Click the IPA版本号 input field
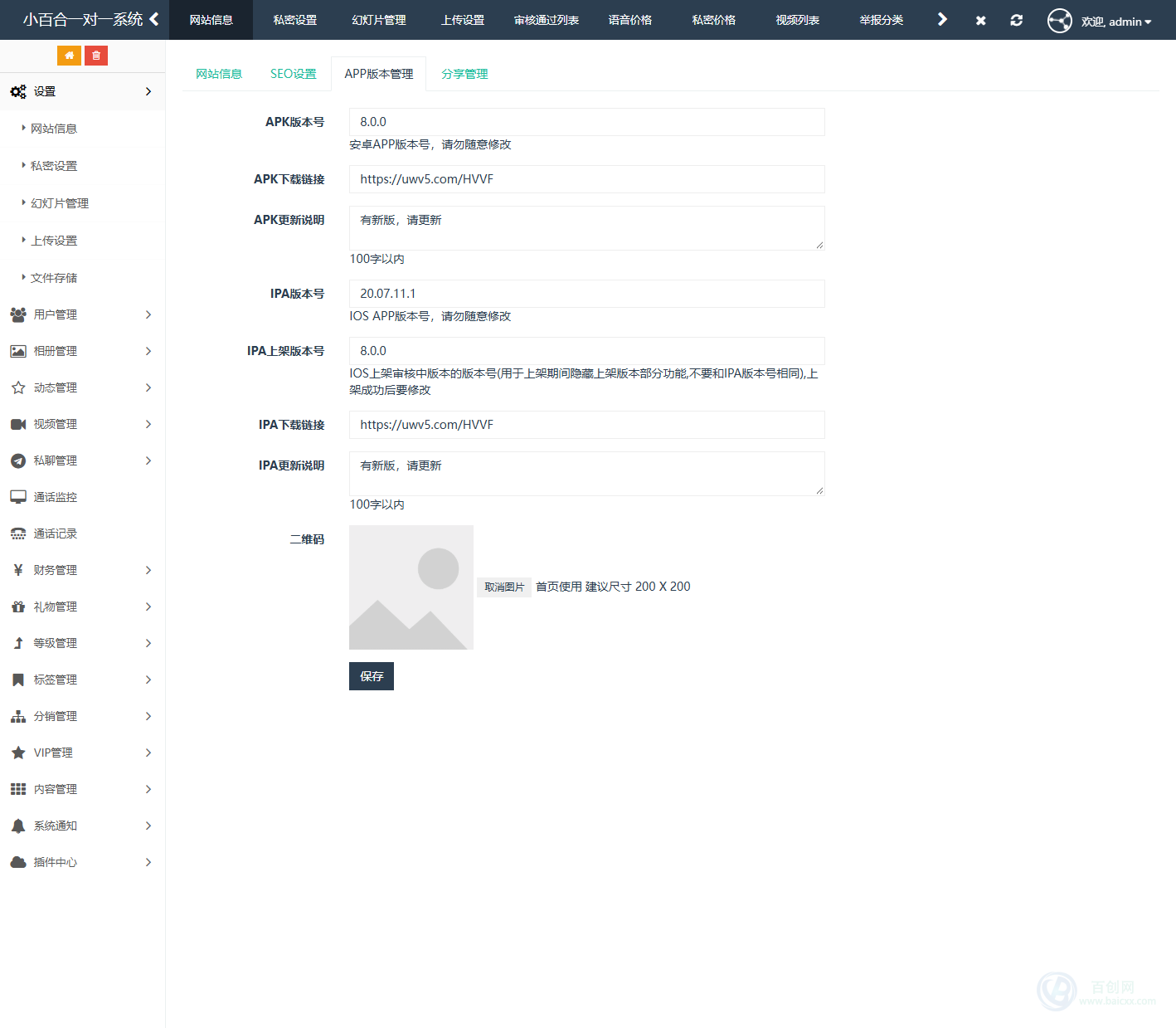This screenshot has height=1028, width=1176. pos(587,294)
